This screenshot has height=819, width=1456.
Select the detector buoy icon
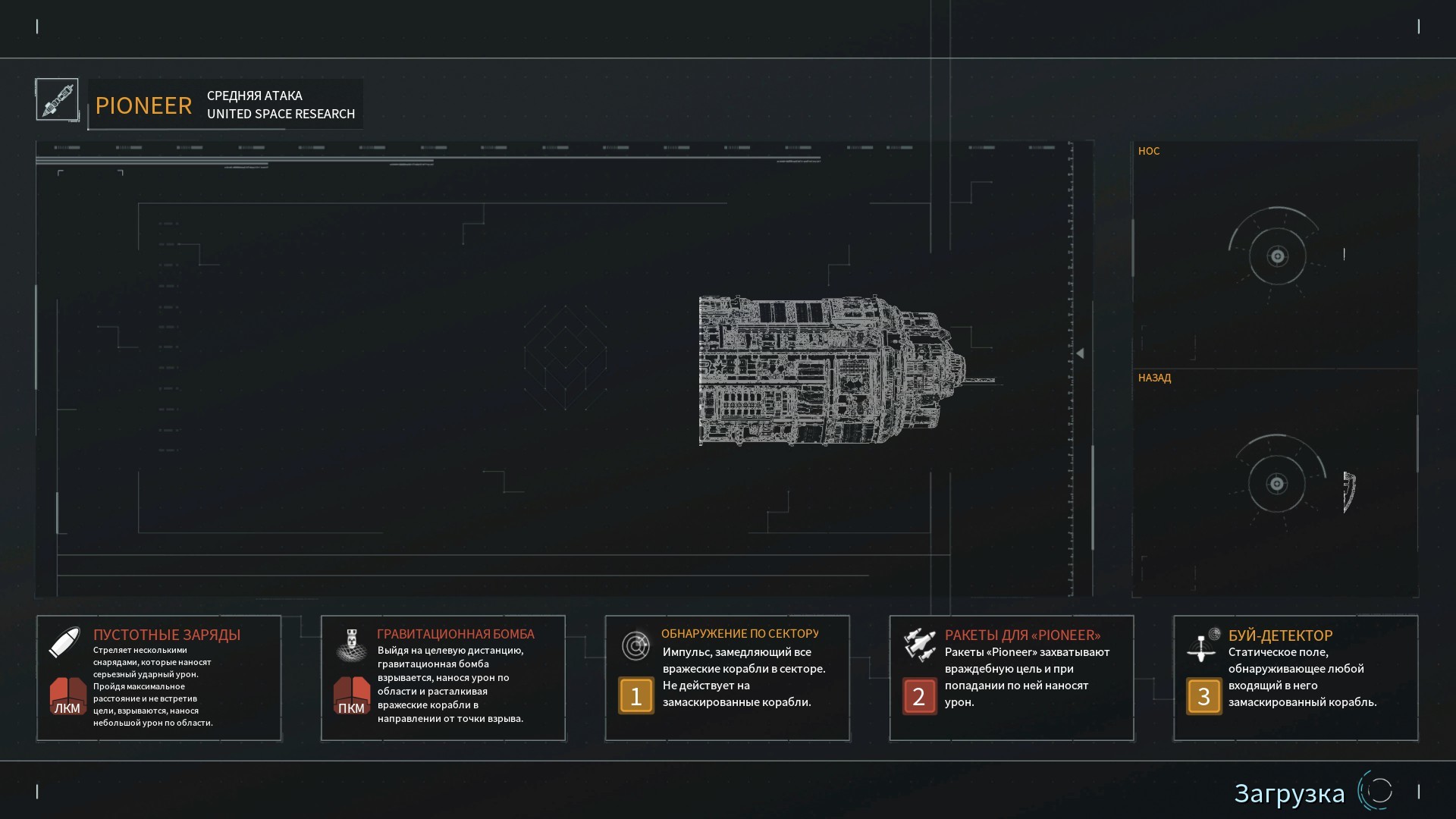pyautogui.click(x=1203, y=645)
